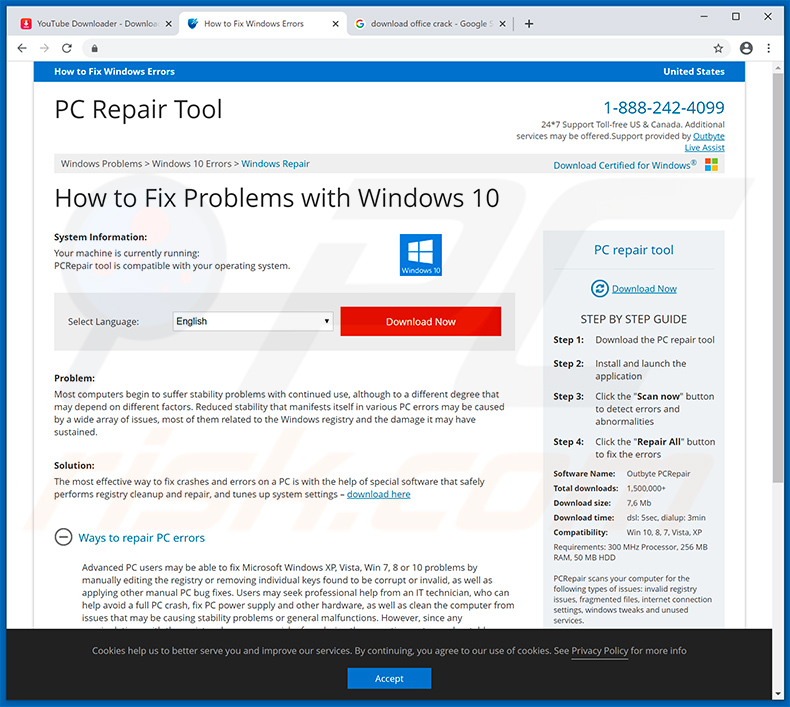Viewport: 790px width, 707px height.
Task: Open the user profile avatar icon
Action: pyautogui.click(x=746, y=48)
